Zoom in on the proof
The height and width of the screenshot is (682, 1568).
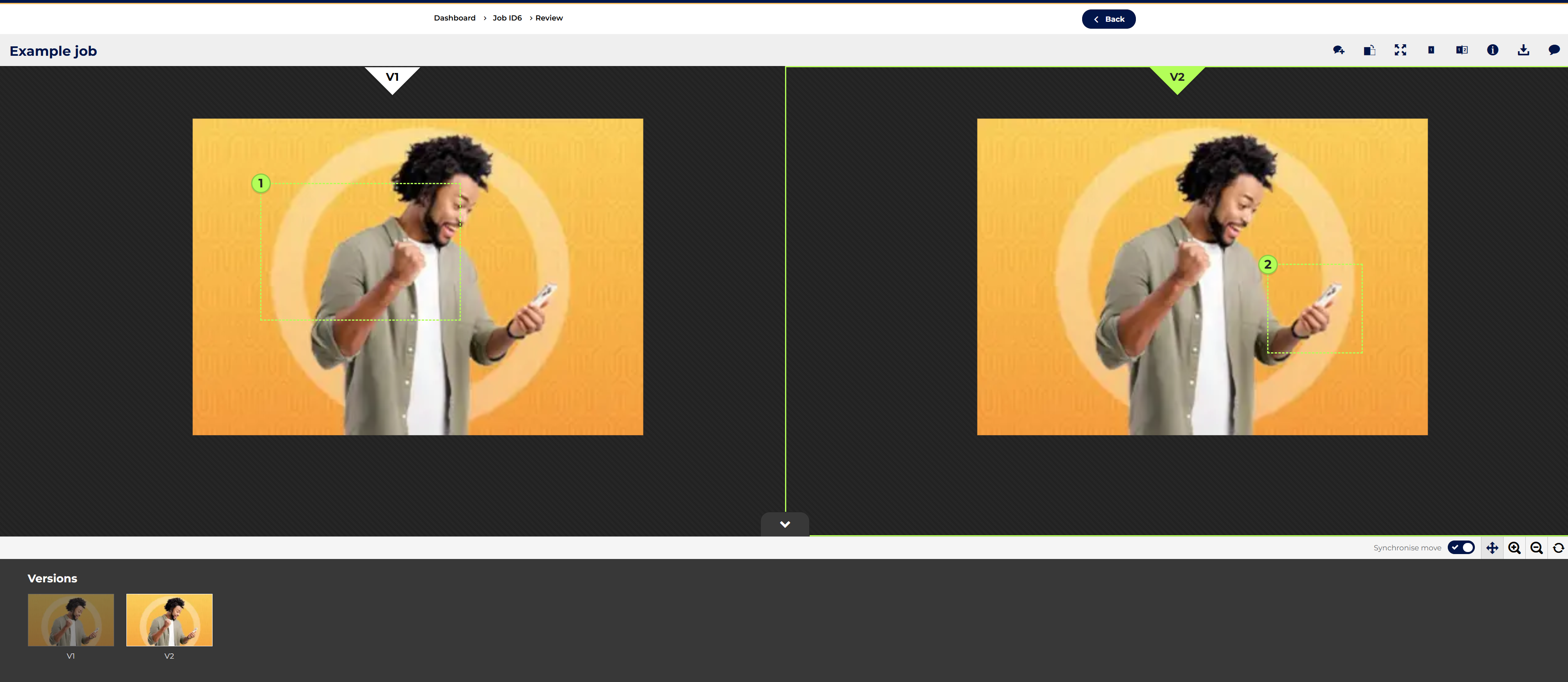coord(1515,547)
